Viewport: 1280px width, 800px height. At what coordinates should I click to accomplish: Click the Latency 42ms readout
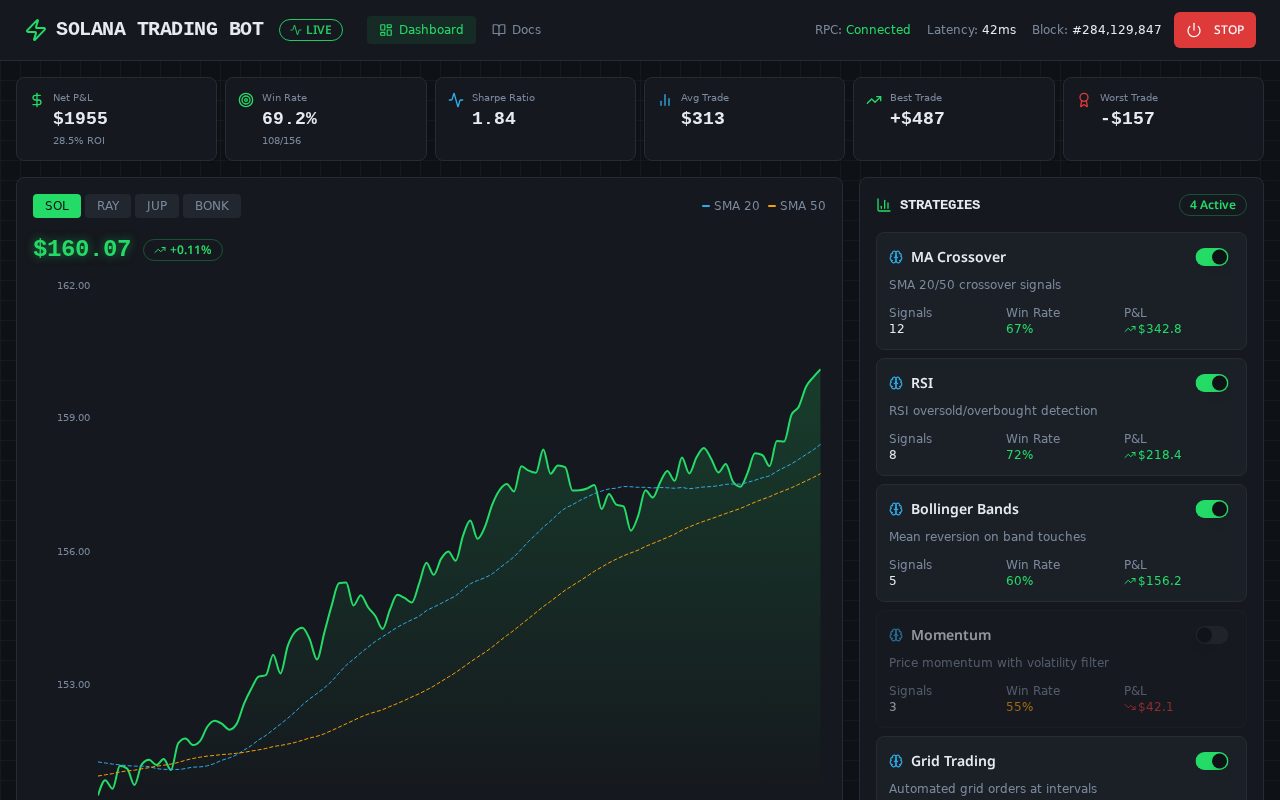tap(972, 30)
